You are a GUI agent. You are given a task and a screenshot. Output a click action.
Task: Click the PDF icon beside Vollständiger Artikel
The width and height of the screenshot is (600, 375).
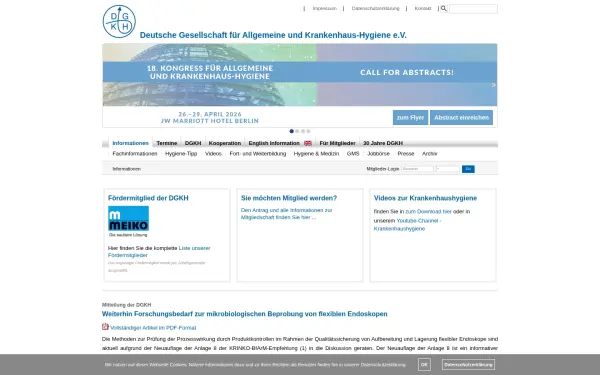click(x=105, y=326)
